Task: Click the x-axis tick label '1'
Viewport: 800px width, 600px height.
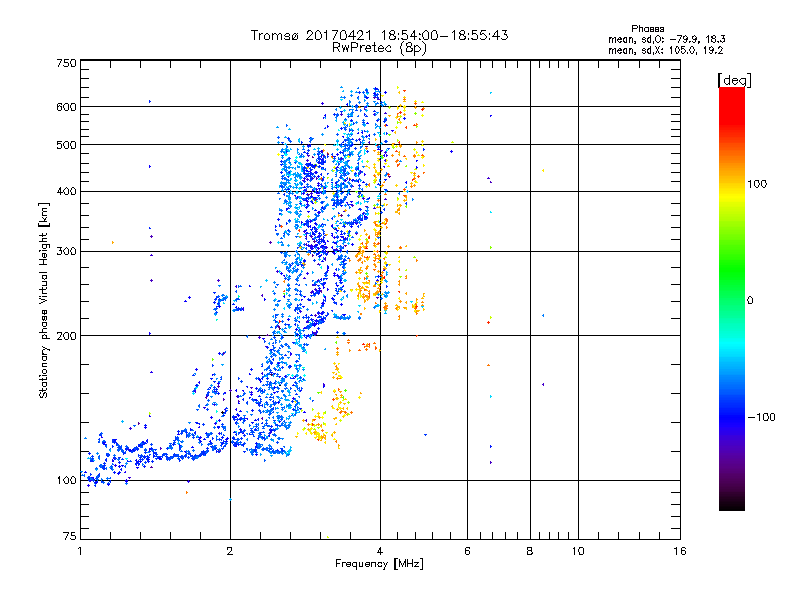Action: point(80,551)
